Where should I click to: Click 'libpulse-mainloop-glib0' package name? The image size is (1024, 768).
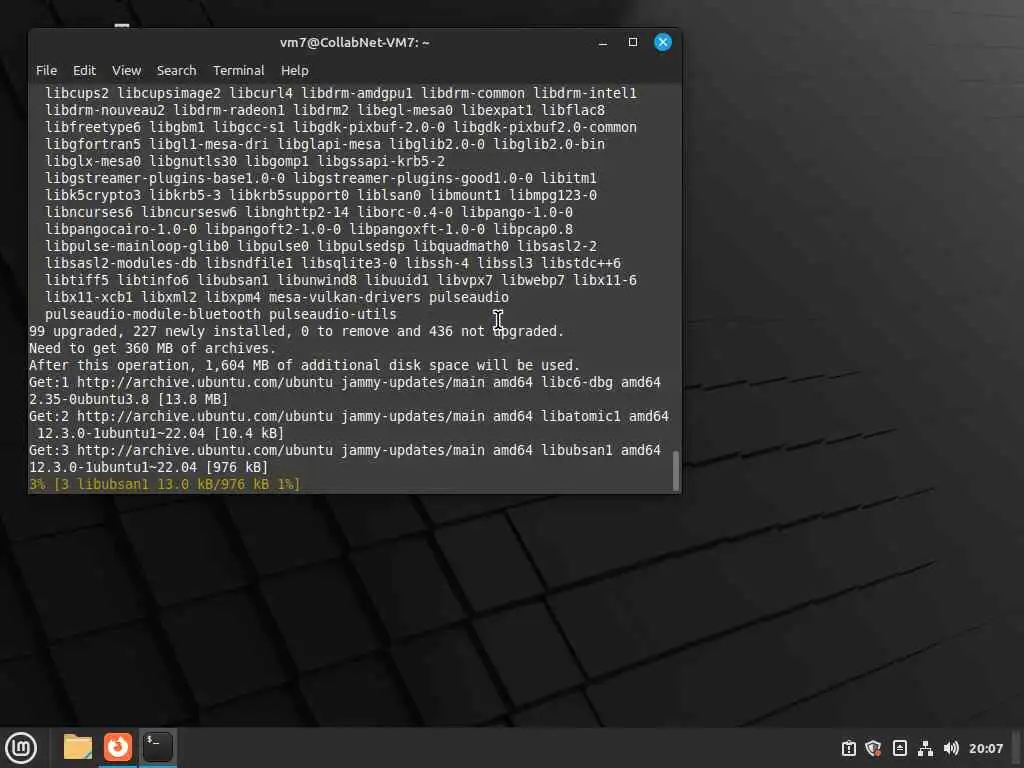pyautogui.click(x=137, y=246)
